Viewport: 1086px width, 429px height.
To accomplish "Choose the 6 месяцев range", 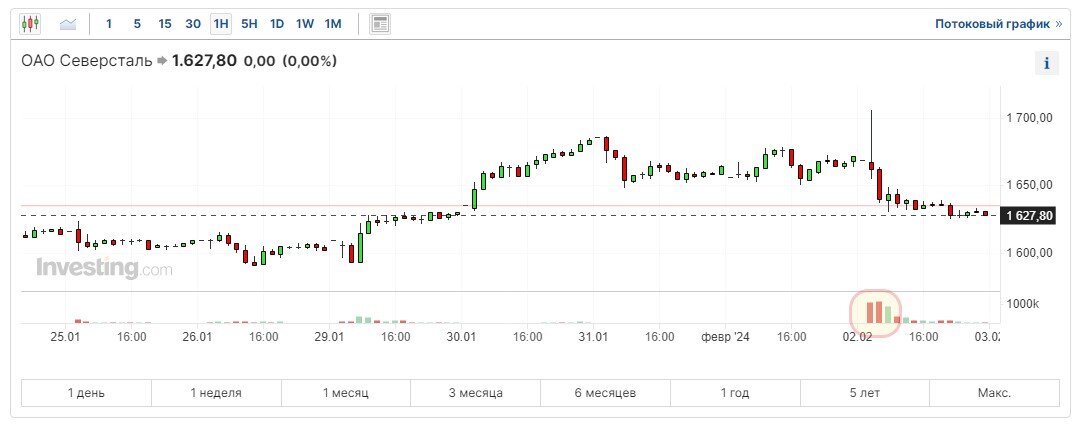I will tap(605, 393).
